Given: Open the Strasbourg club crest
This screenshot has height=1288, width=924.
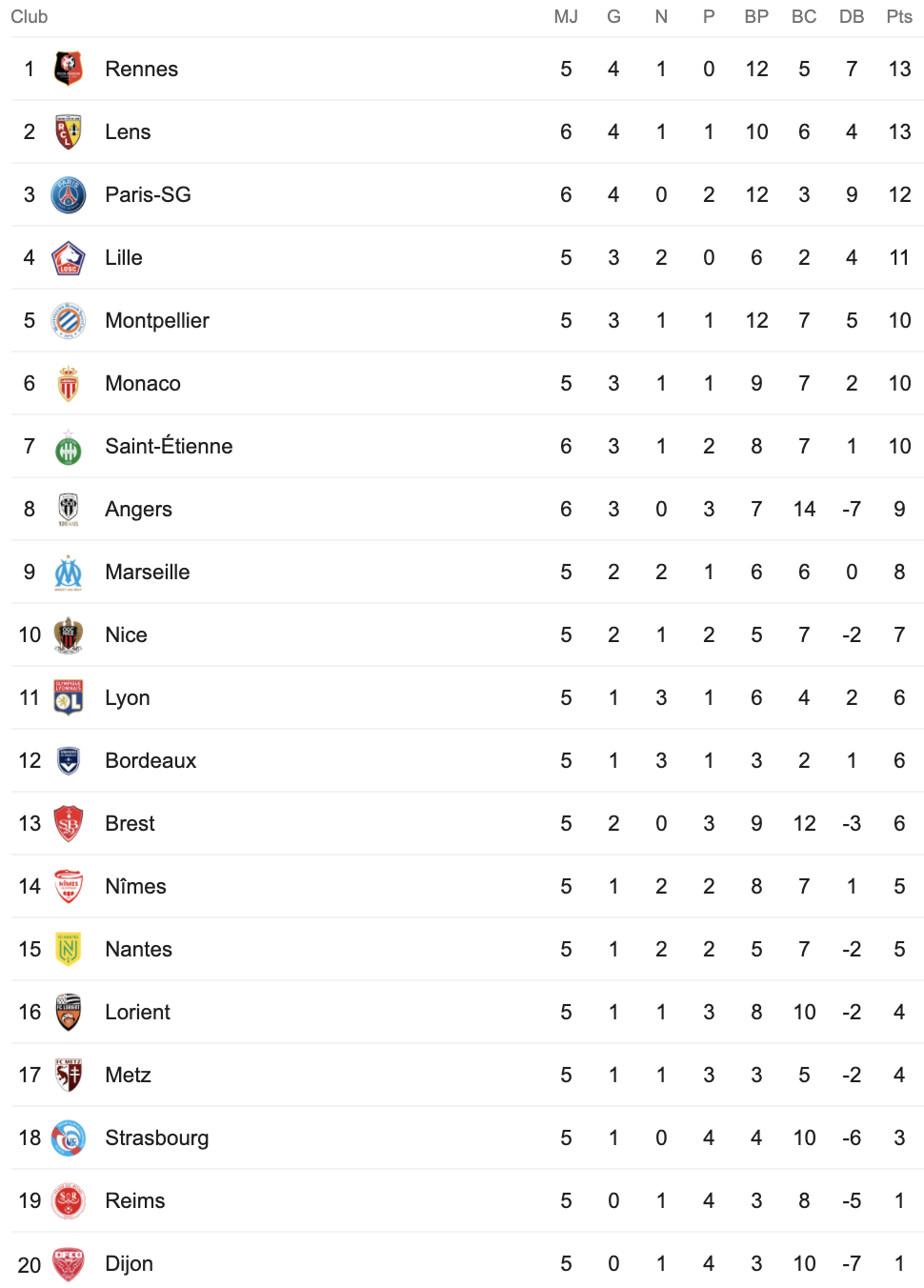Looking at the screenshot, I should (69, 1137).
